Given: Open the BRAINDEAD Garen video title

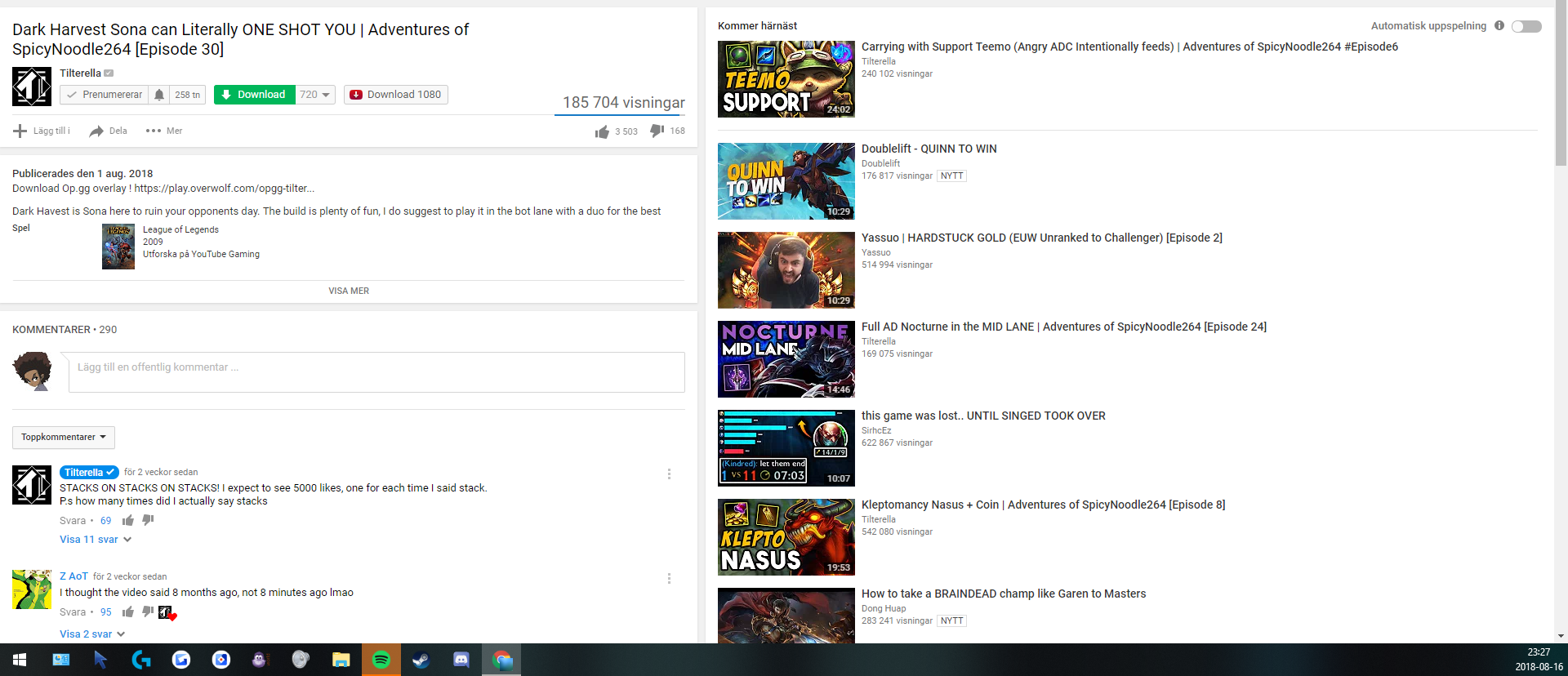Looking at the screenshot, I should 1004,594.
